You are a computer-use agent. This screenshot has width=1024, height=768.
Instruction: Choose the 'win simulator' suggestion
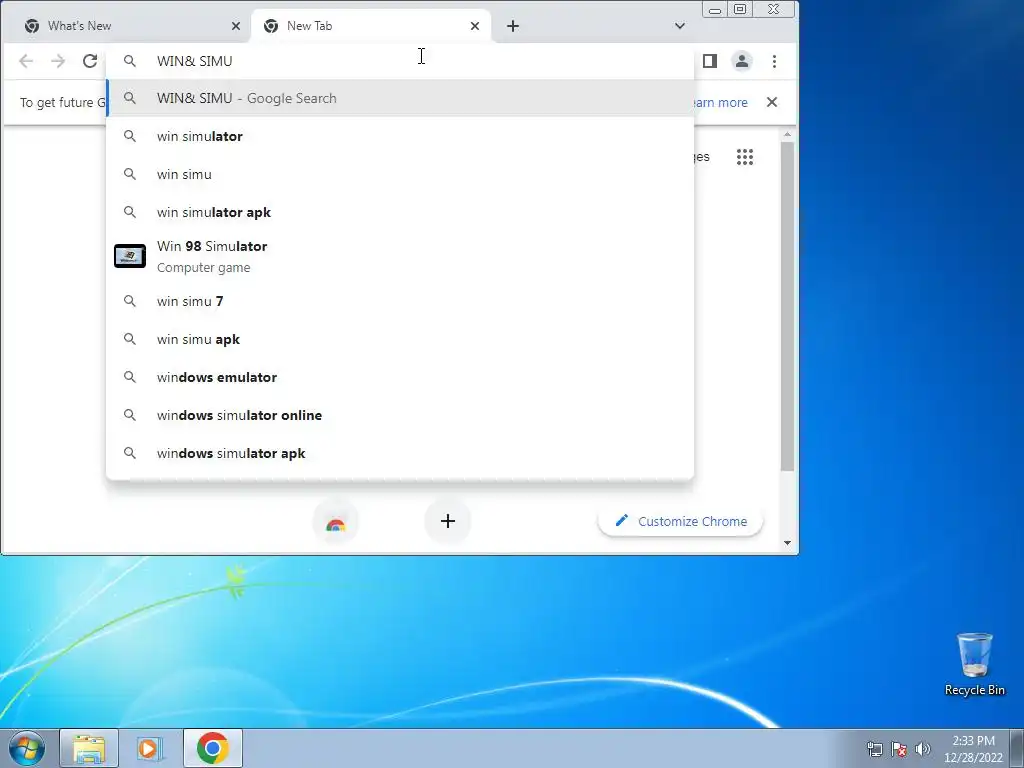[400, 136]
